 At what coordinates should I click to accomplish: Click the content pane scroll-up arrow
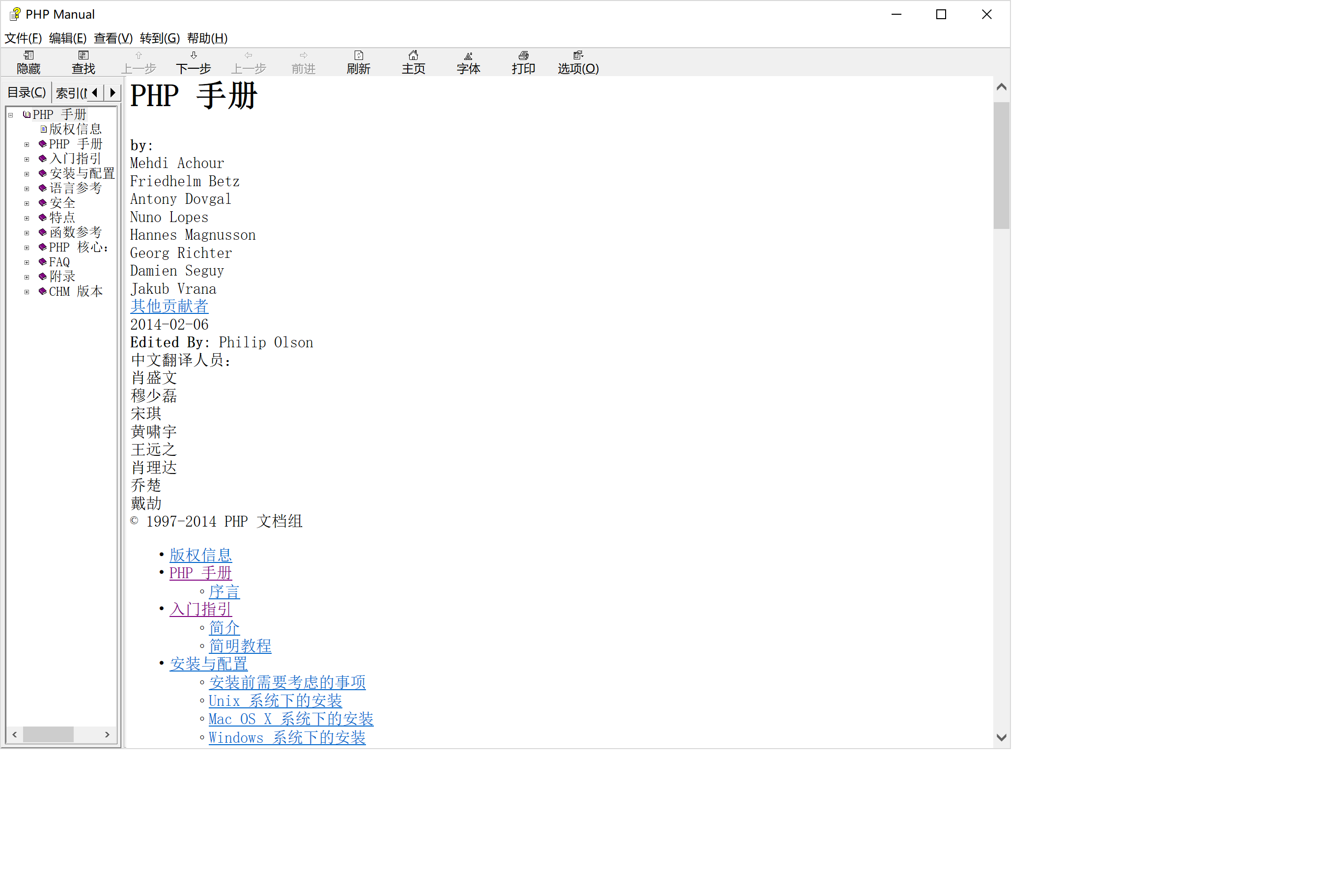pyautogui.click(x=1001, y=87)
